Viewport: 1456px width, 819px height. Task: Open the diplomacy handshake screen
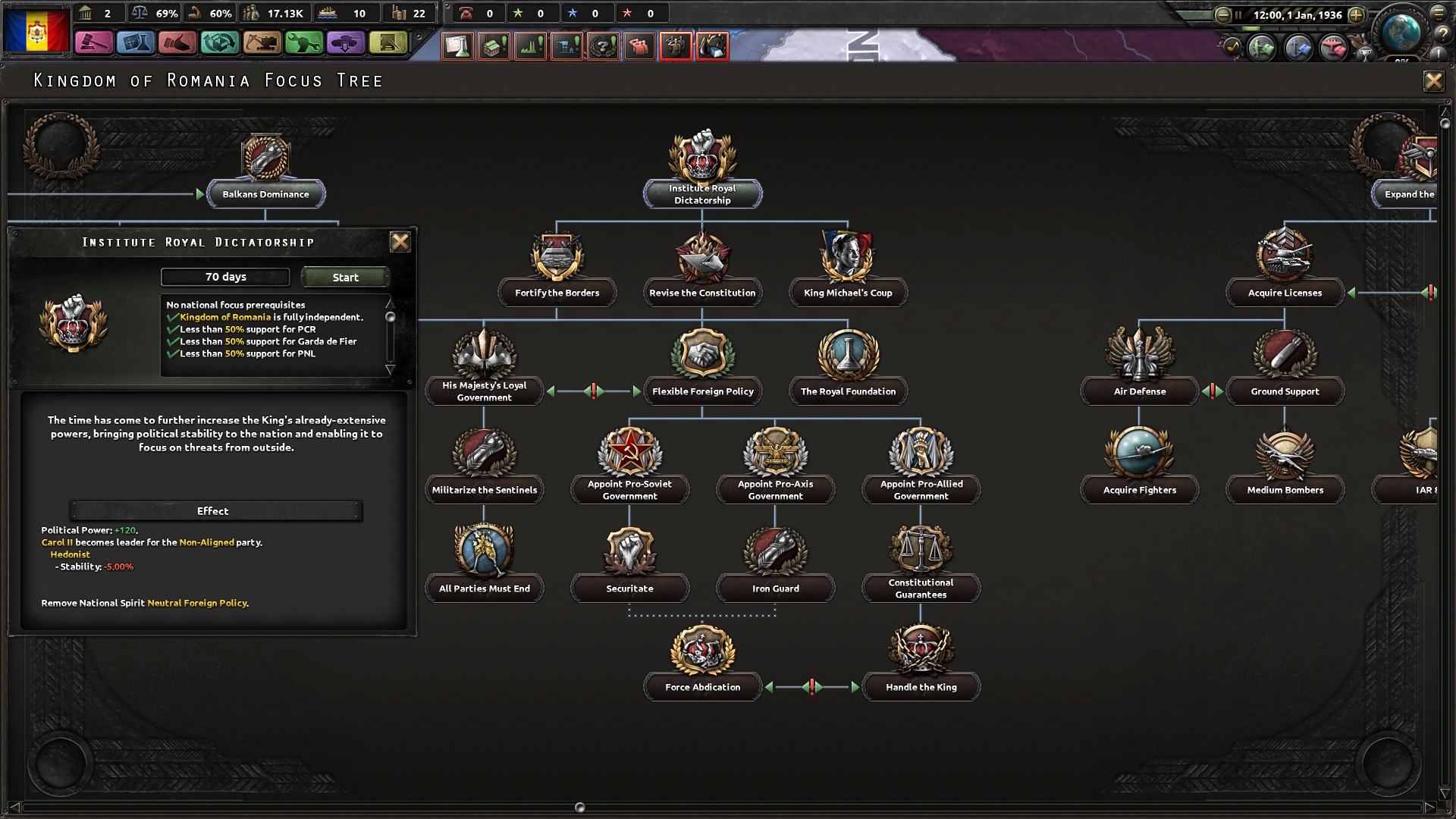click(177, 43)
